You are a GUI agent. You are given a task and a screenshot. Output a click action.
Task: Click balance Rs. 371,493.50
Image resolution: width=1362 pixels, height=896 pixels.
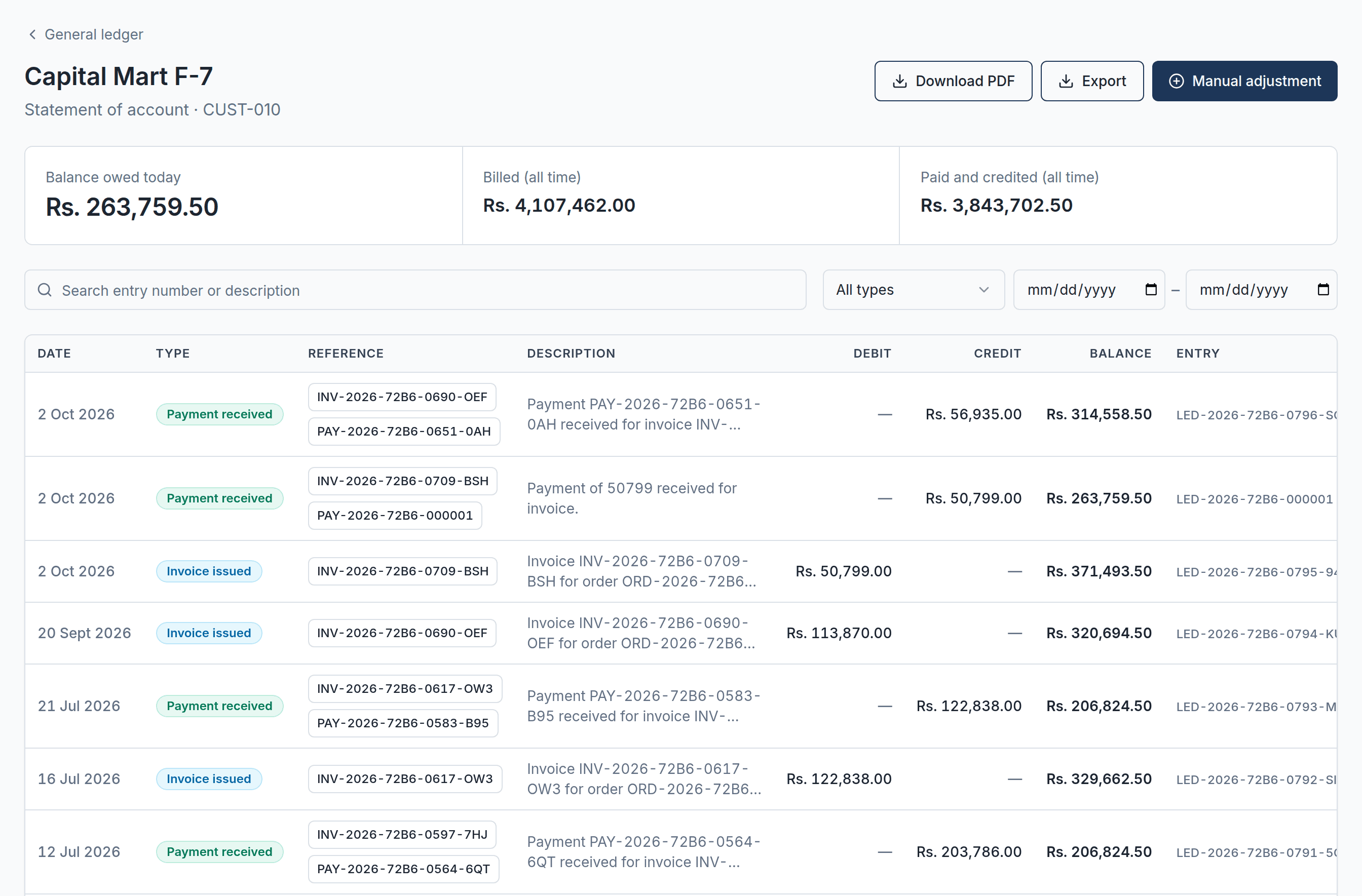tap(1099, 571)
